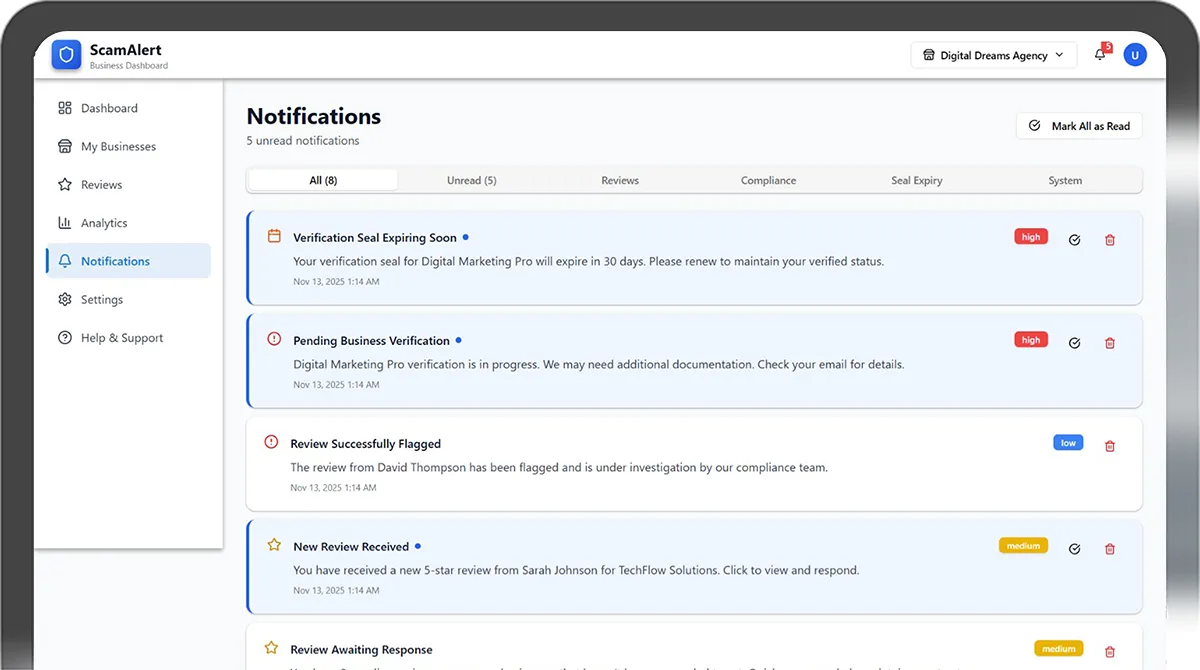Open My Businesses from the sidebar

pyautogui.click(x=118, y=147)
